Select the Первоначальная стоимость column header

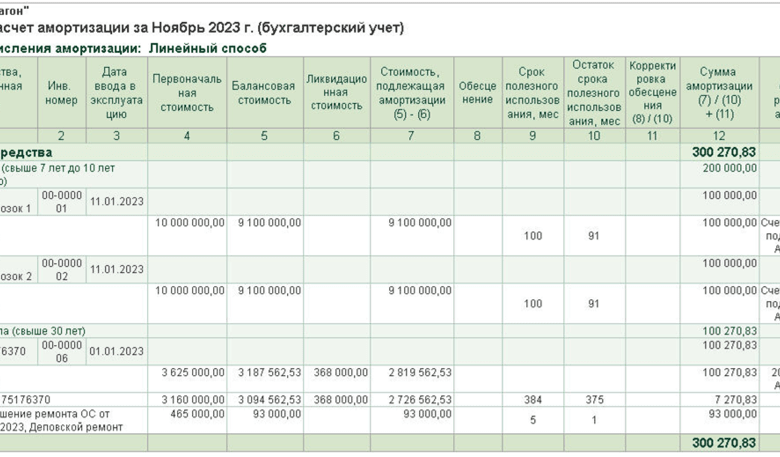(x=187, y=92)
